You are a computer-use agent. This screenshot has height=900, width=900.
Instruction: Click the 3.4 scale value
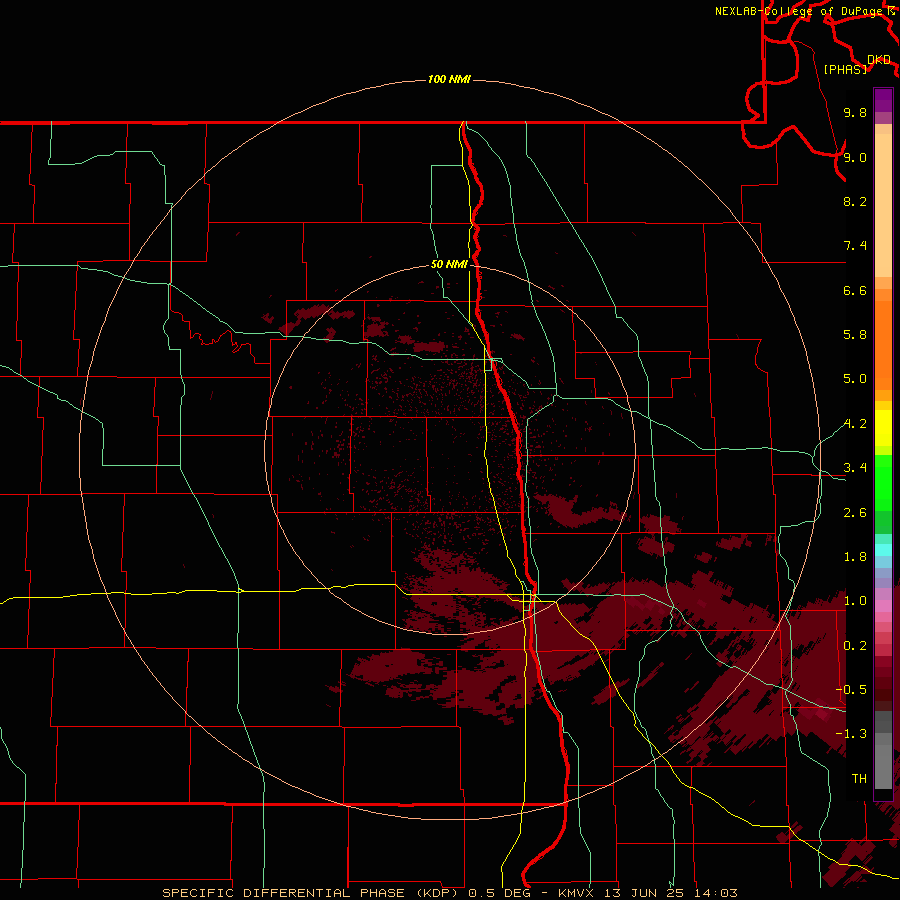coord(855,468)
